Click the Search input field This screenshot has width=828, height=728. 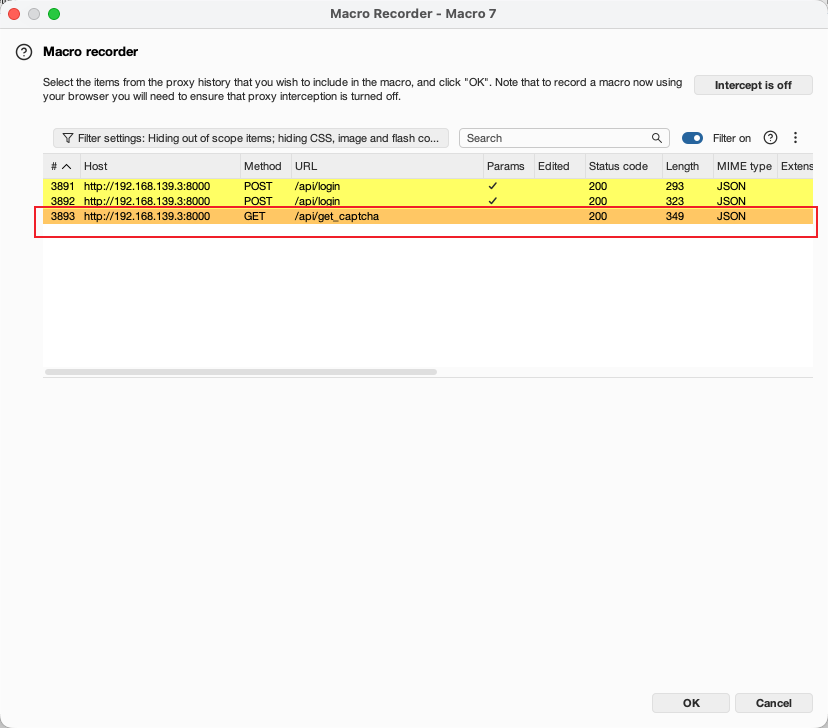564,138
